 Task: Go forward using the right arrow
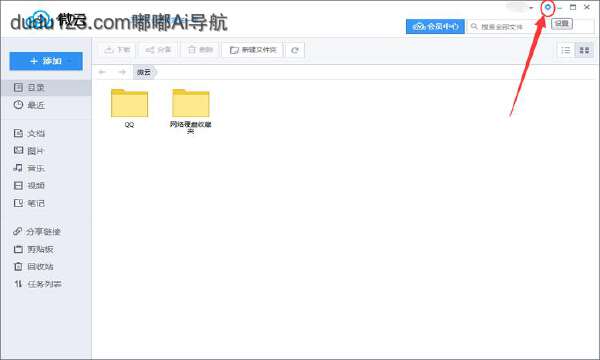click(x=122, y=72)
